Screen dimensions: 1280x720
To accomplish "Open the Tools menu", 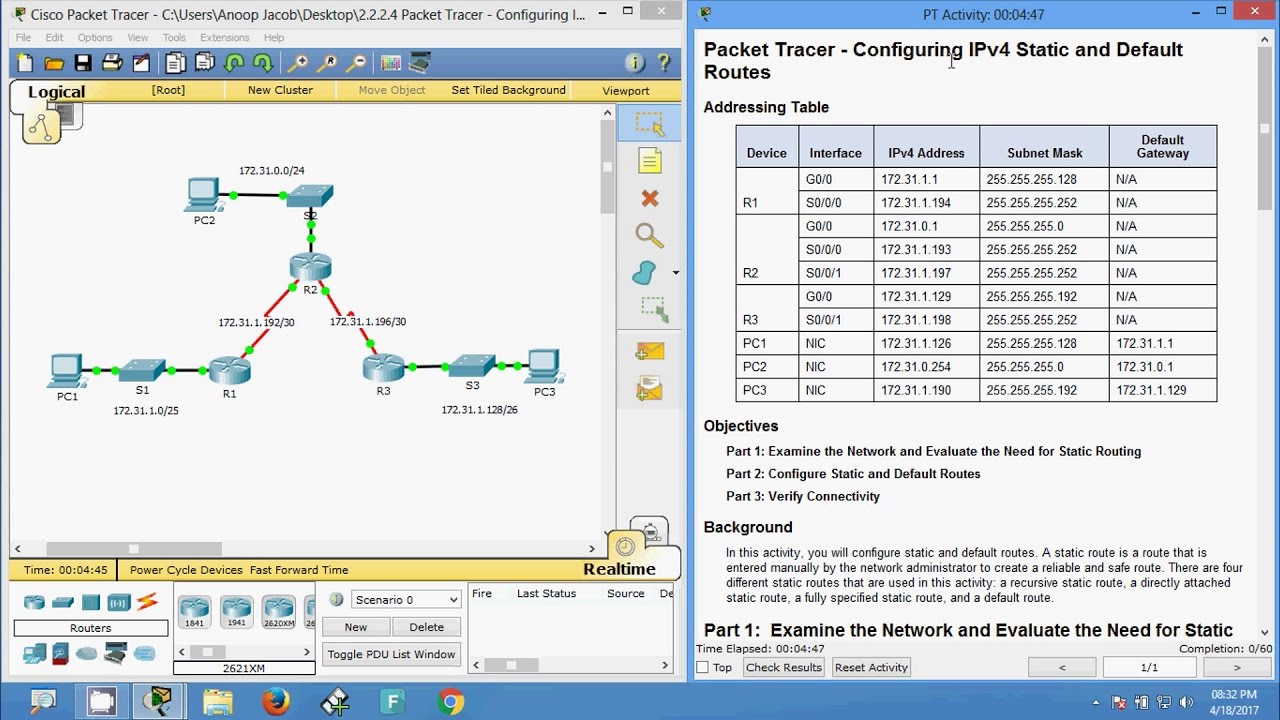I will pyautogui.click(x=174, y=38).
